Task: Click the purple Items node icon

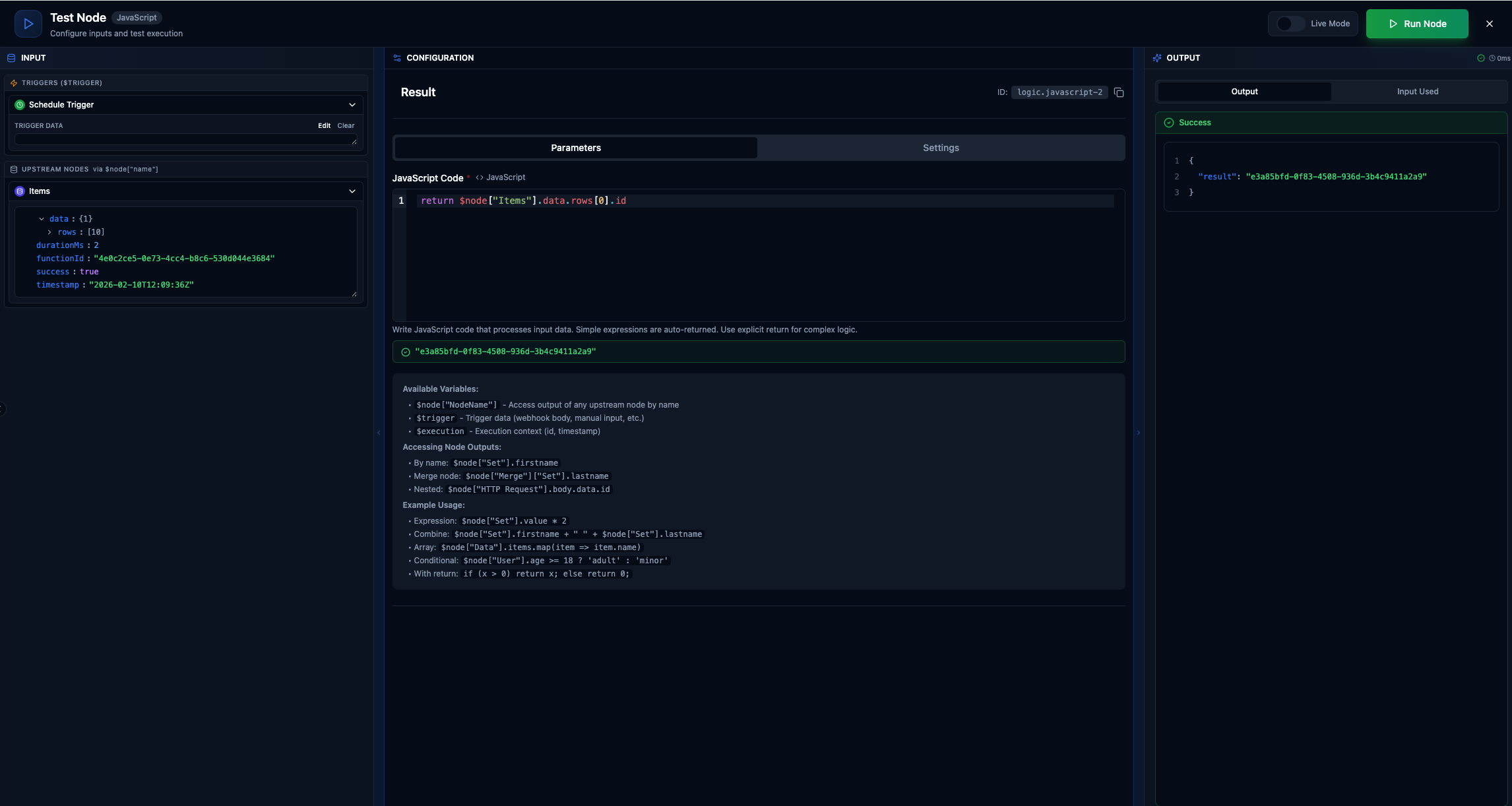Action: click(20, 191)
